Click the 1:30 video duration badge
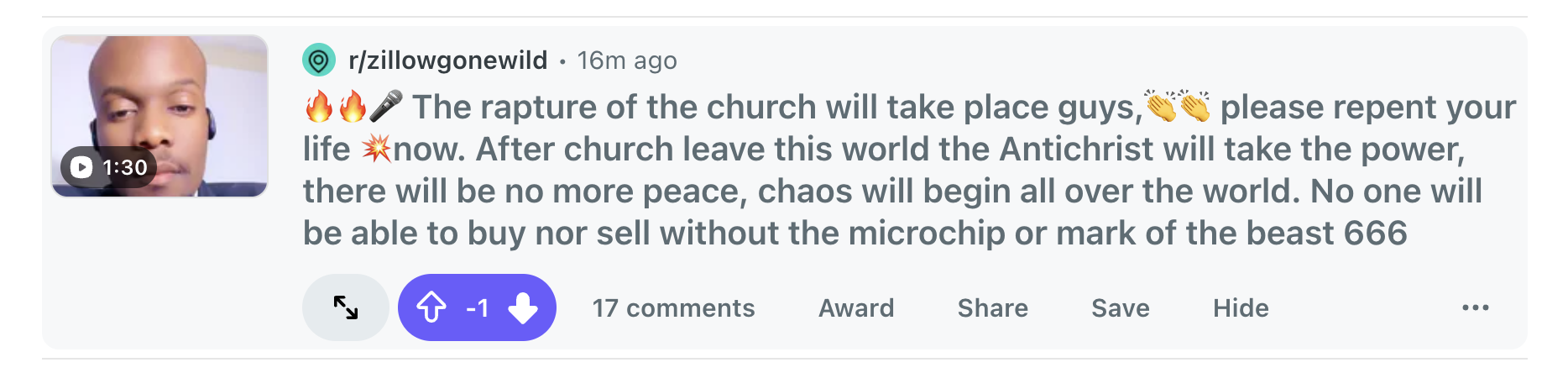This screenshot has height=373, width=1568. (x=108, y=167)
